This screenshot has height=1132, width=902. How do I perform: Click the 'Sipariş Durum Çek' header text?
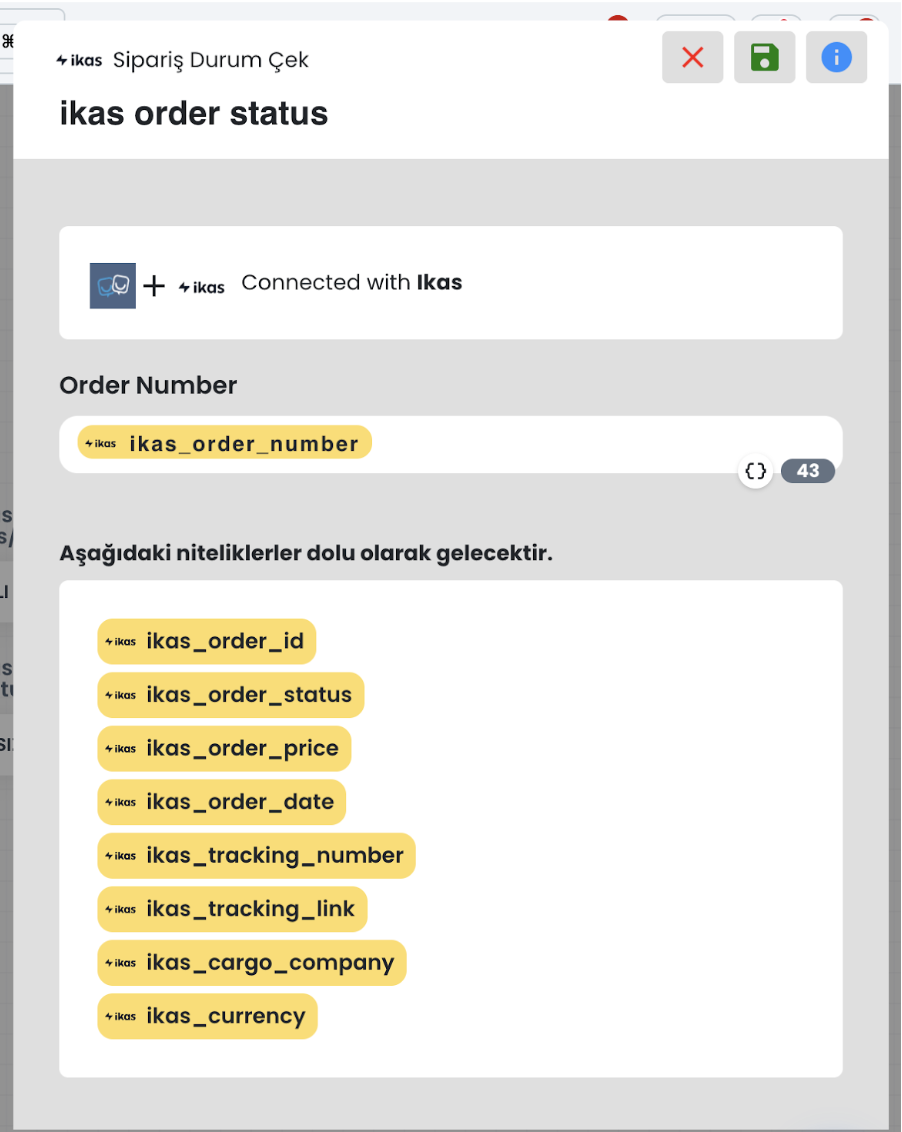211,60
